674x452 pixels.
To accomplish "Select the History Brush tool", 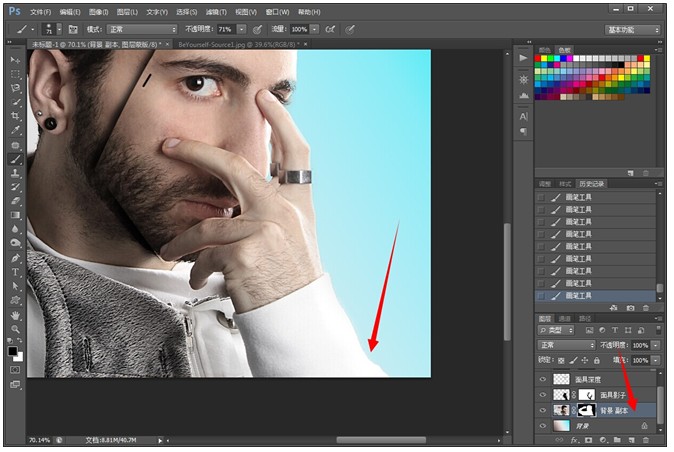I will click(x=15, y=187).
